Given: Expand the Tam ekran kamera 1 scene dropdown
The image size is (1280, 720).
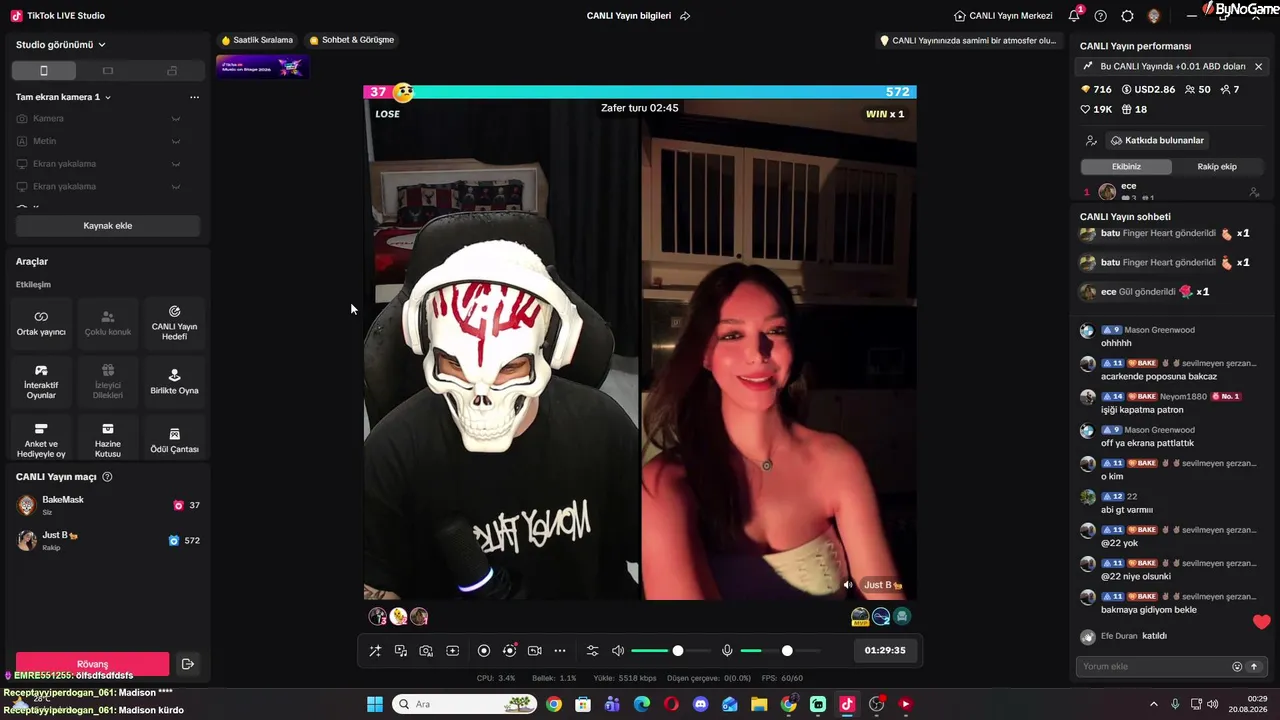Looking at the screenshot, I should coord(63,97).
